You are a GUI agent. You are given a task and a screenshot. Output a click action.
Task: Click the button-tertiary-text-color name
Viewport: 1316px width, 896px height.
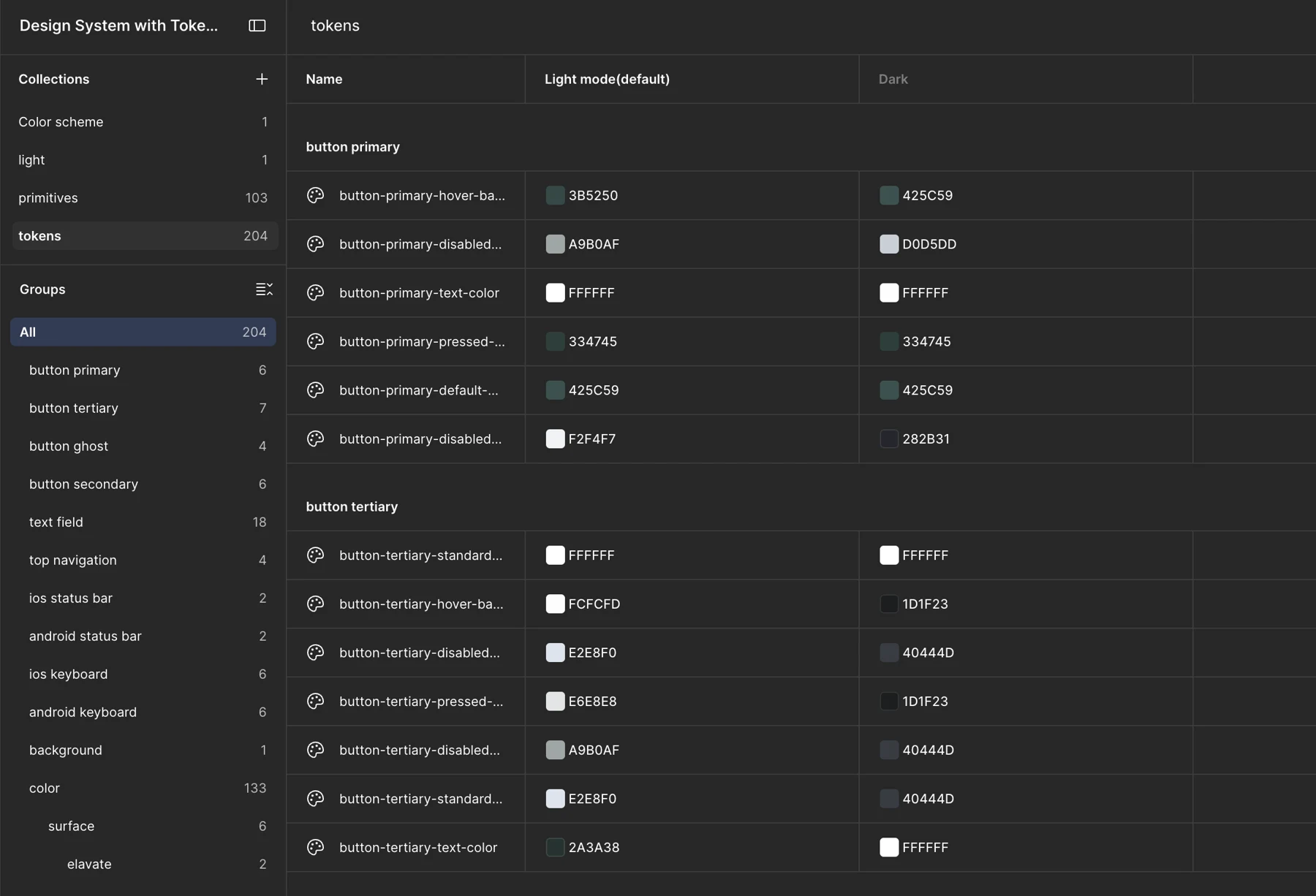click(x=418, y=847)
